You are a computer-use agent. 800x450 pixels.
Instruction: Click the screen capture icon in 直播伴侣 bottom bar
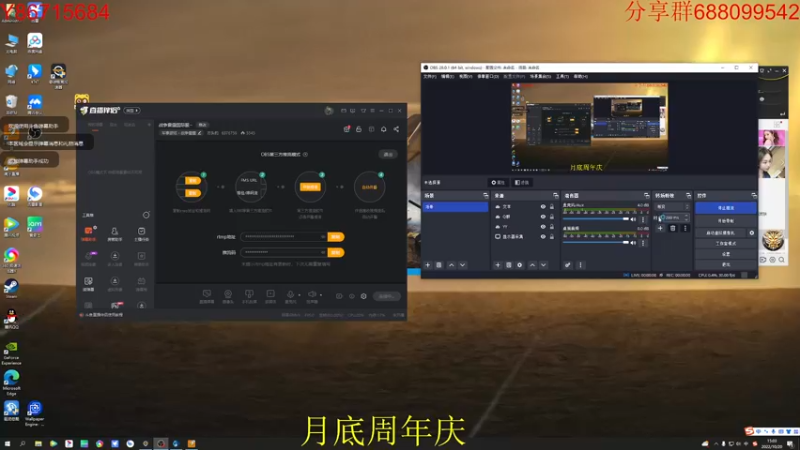[x=207, y=295]
